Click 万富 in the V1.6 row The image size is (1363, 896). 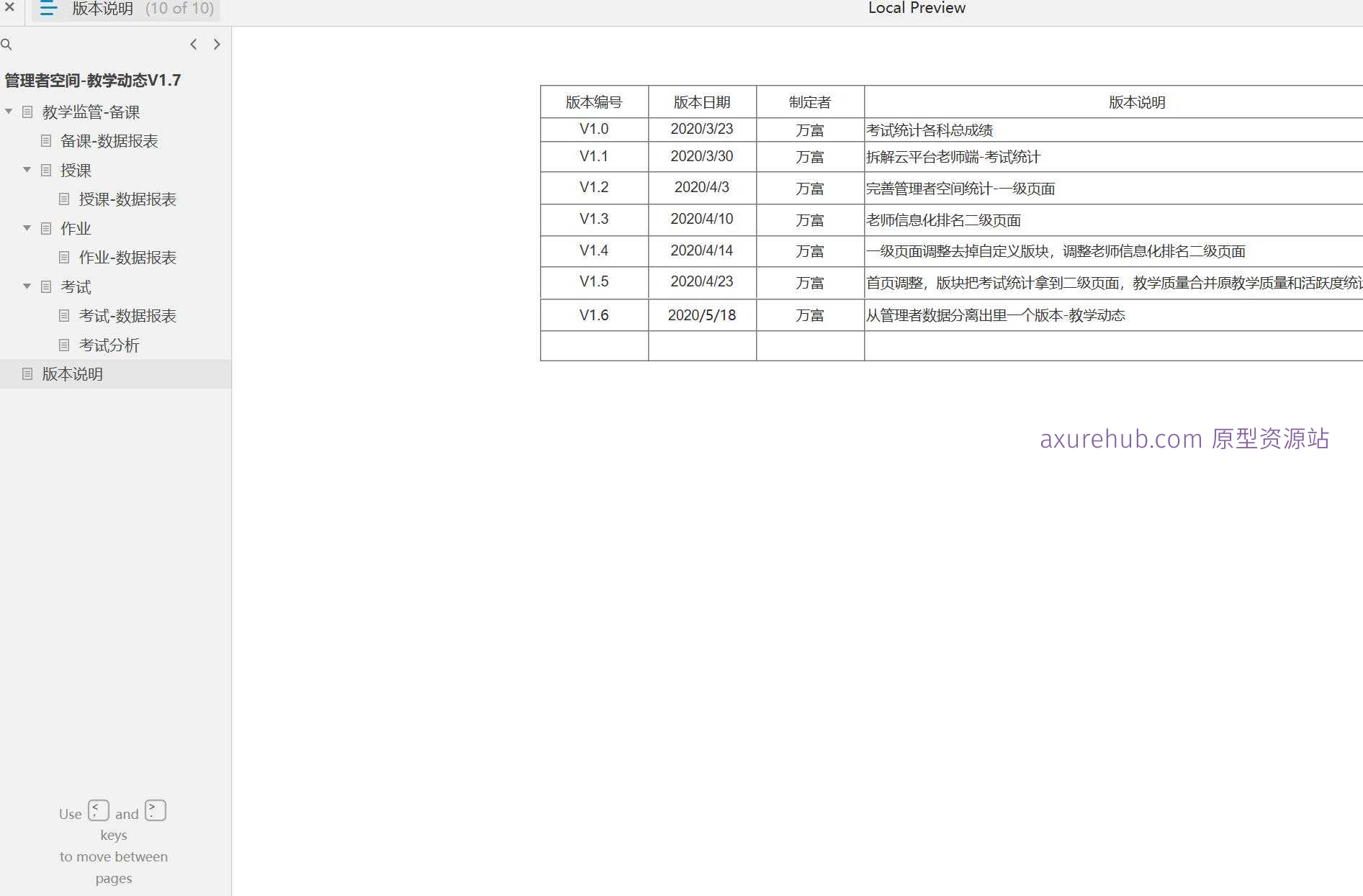[810, 315]
